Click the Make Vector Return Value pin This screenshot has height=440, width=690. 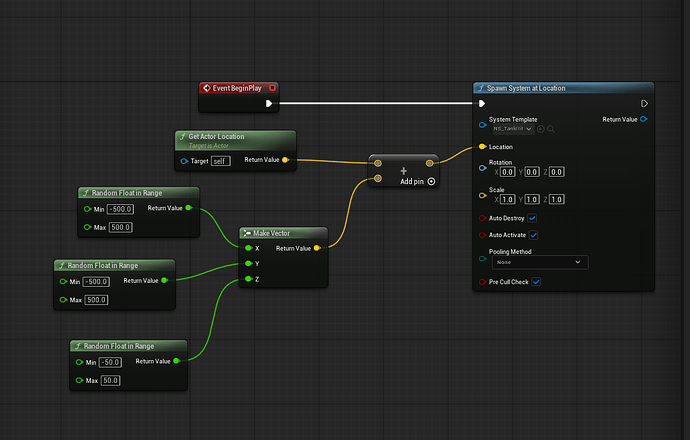[x=317, y=248]
